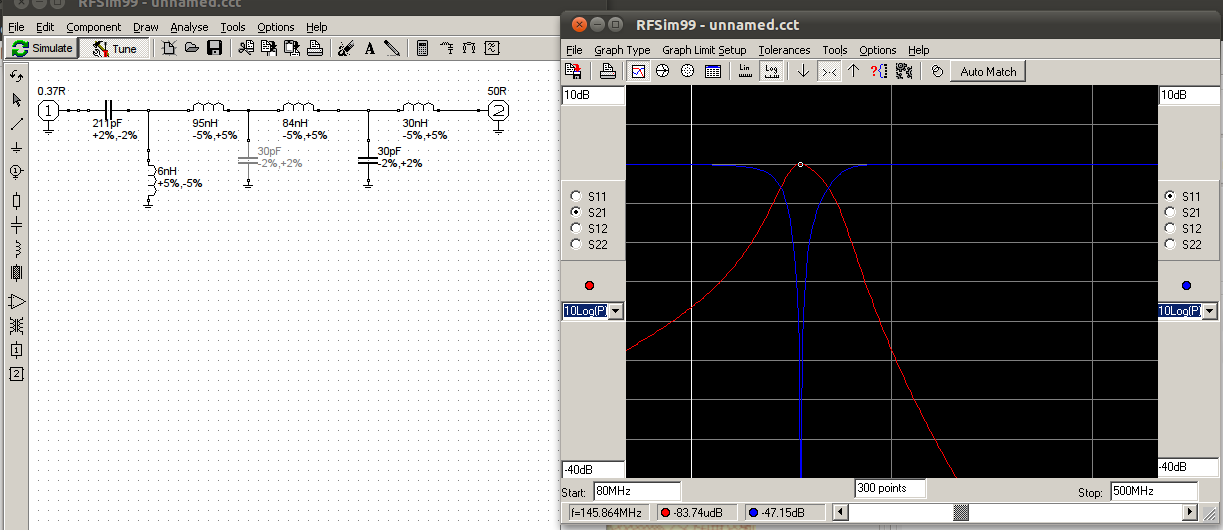Select Port 1 symbol in schematic
This screenshot has width=1223, height=530.
pyautogui.click(x=47, y=111)
